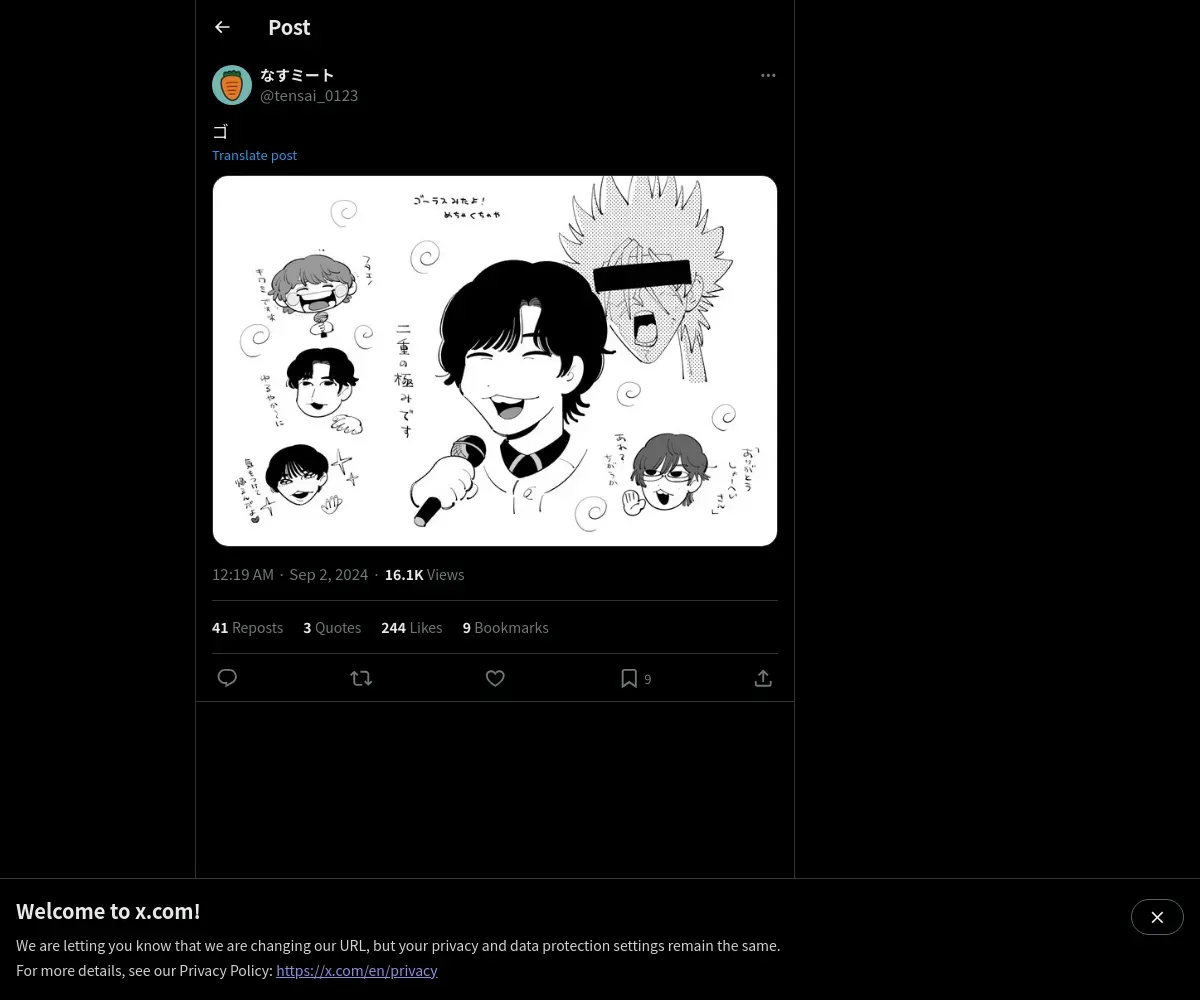Viewport: 1200px width, 1000px height.
Task: Click the share upload icon
Action: (x=763, y=678)
